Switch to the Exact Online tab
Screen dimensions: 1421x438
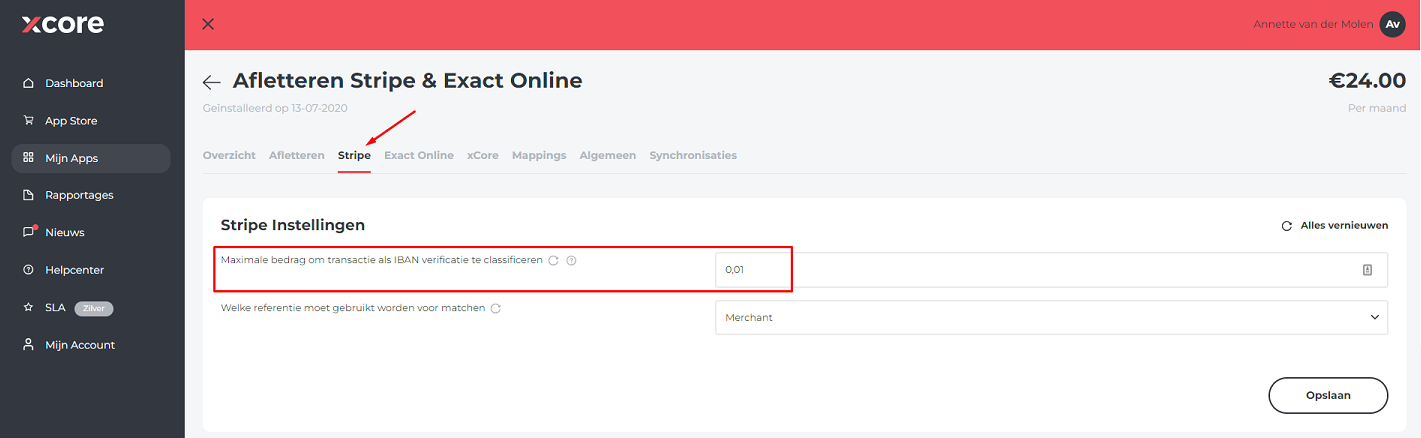pyautogui.click(x=419, y=155)
